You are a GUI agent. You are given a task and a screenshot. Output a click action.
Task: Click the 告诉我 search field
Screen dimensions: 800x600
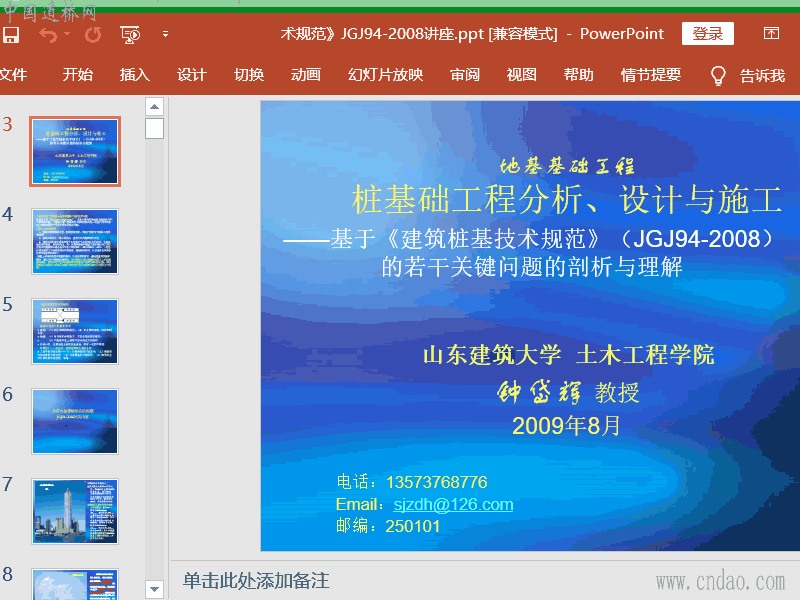763,76
